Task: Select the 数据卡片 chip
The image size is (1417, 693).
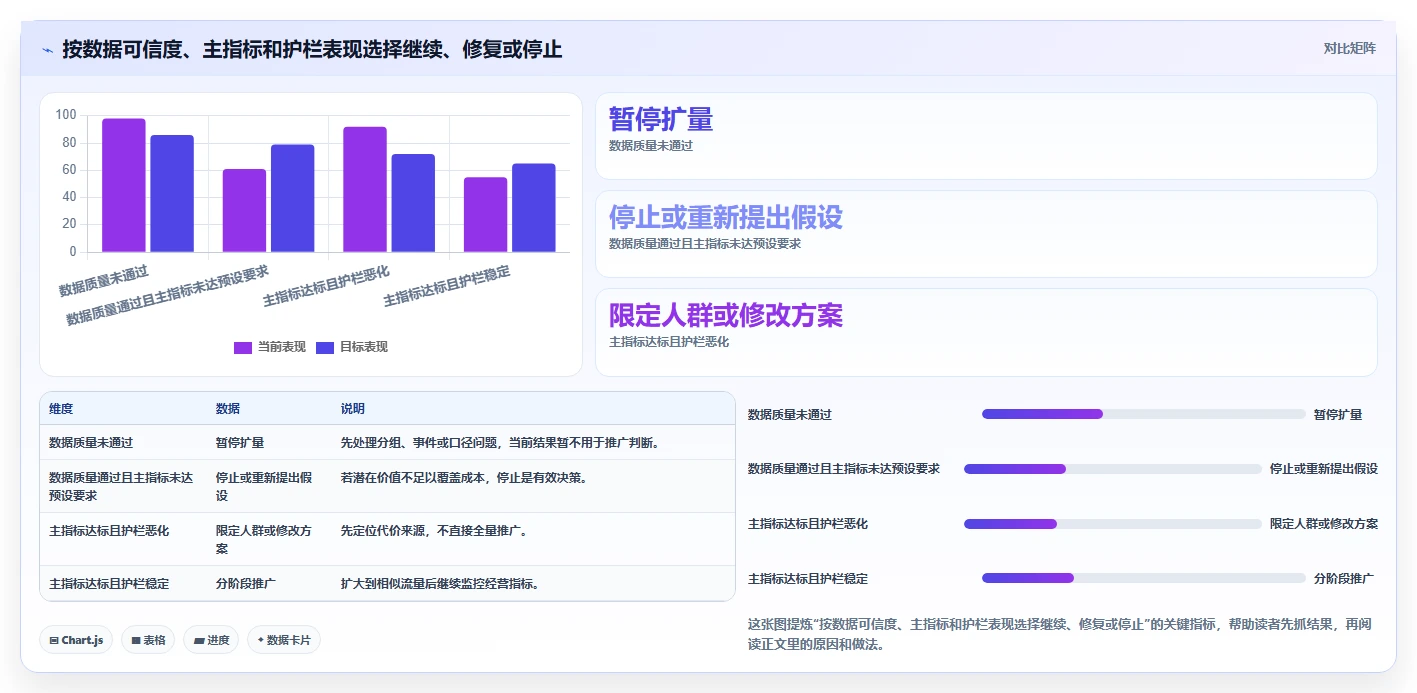Action: coord(284,640)
